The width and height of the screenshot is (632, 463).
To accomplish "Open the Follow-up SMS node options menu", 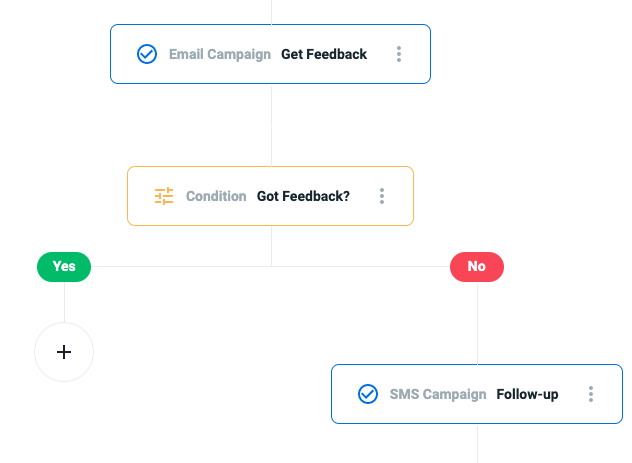I will click(590, 394).
